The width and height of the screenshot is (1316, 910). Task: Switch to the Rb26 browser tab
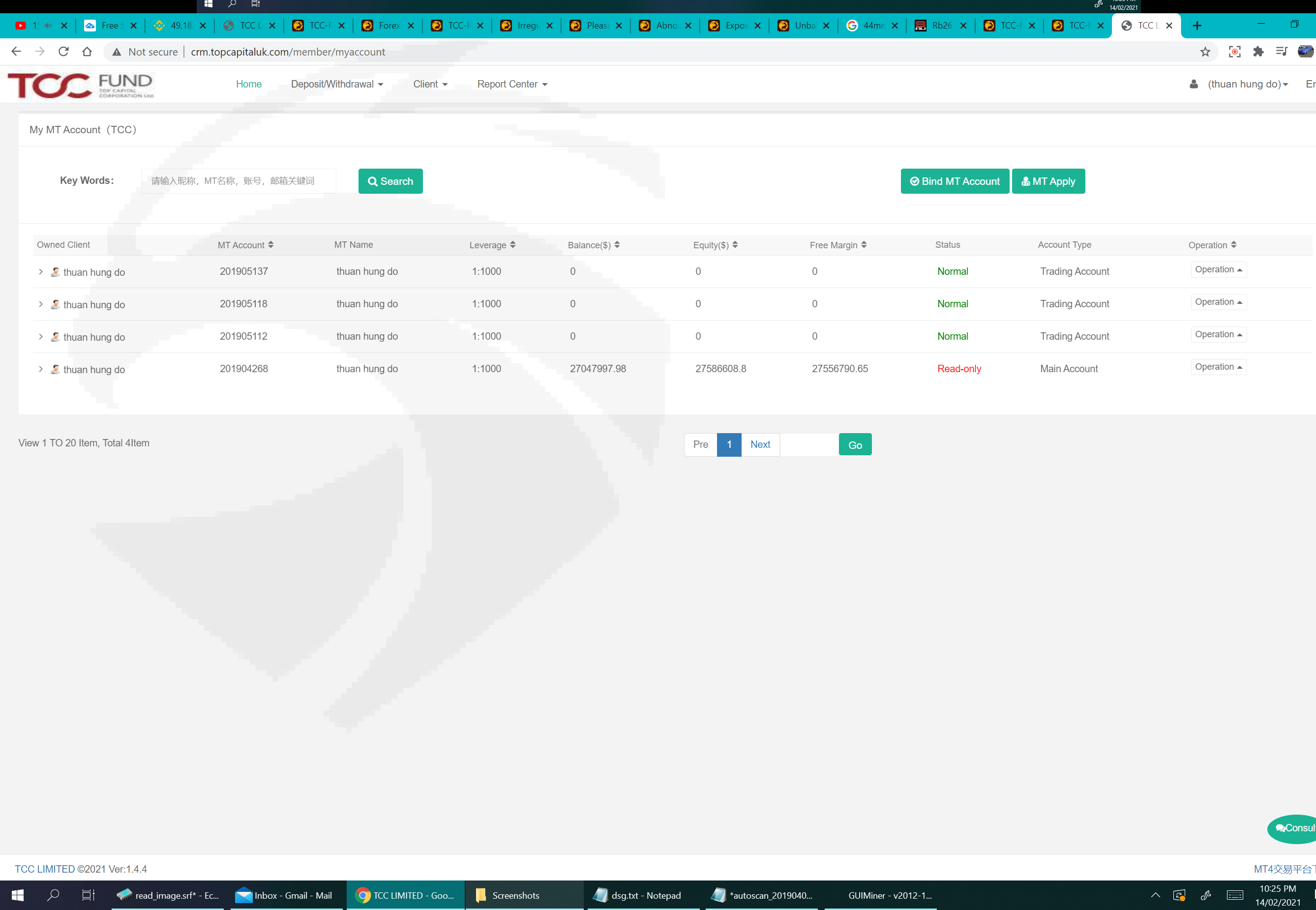(x=940, y=26)
